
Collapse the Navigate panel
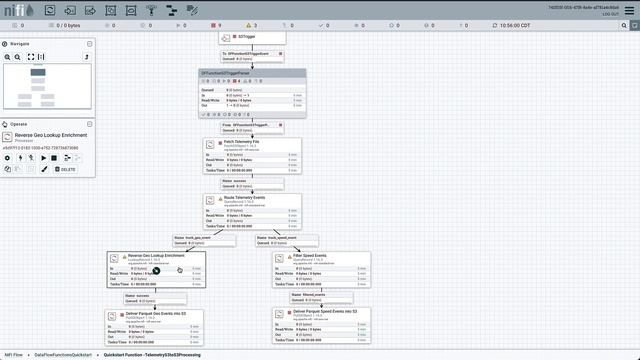pyautogui.click(x=89, y=44)
